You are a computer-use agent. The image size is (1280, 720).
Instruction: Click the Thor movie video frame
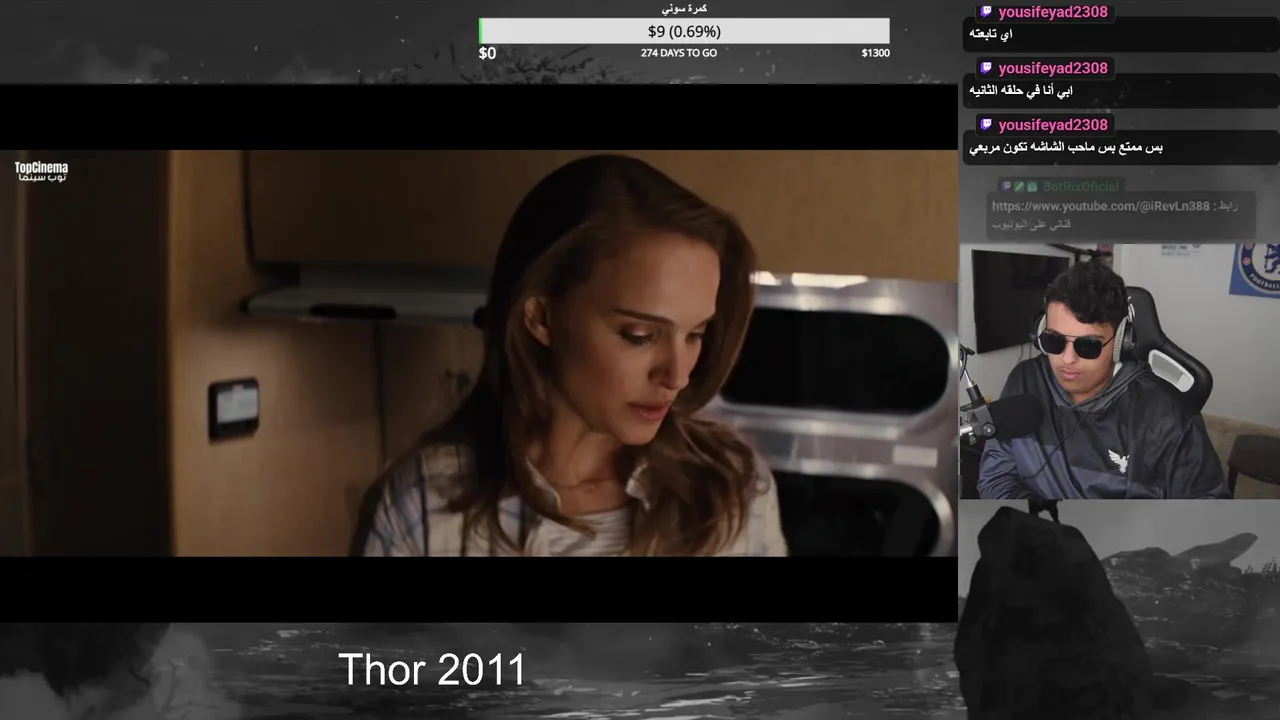coord(479,353)
